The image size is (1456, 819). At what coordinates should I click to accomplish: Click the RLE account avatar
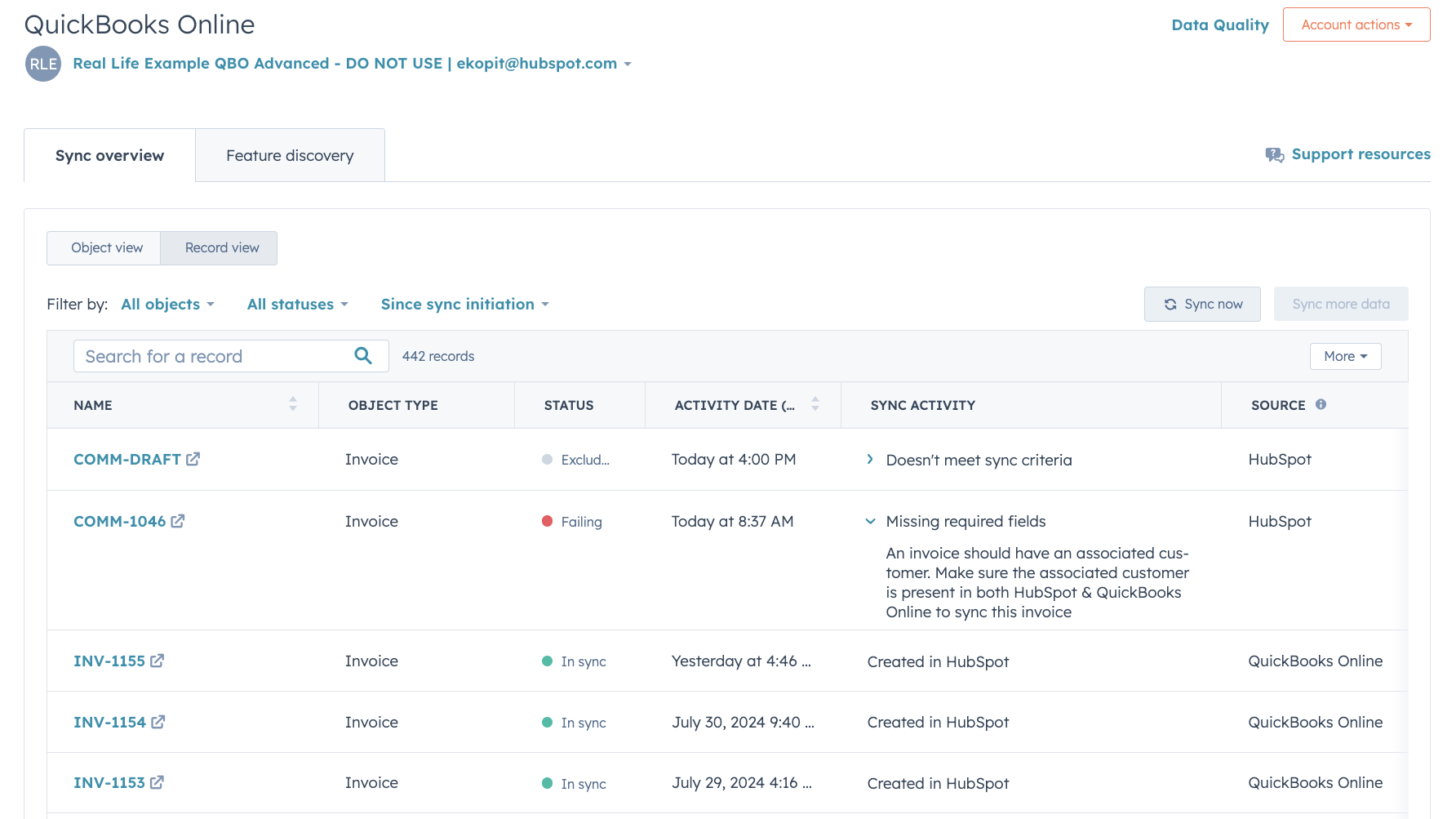click(43, 64)
